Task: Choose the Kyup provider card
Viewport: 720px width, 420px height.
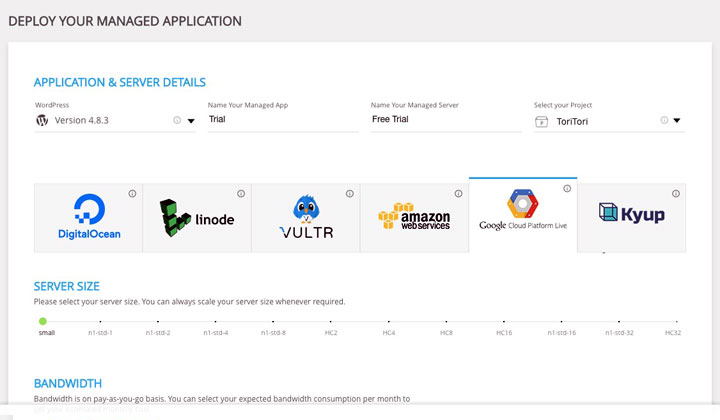Action: coord(632,218)
